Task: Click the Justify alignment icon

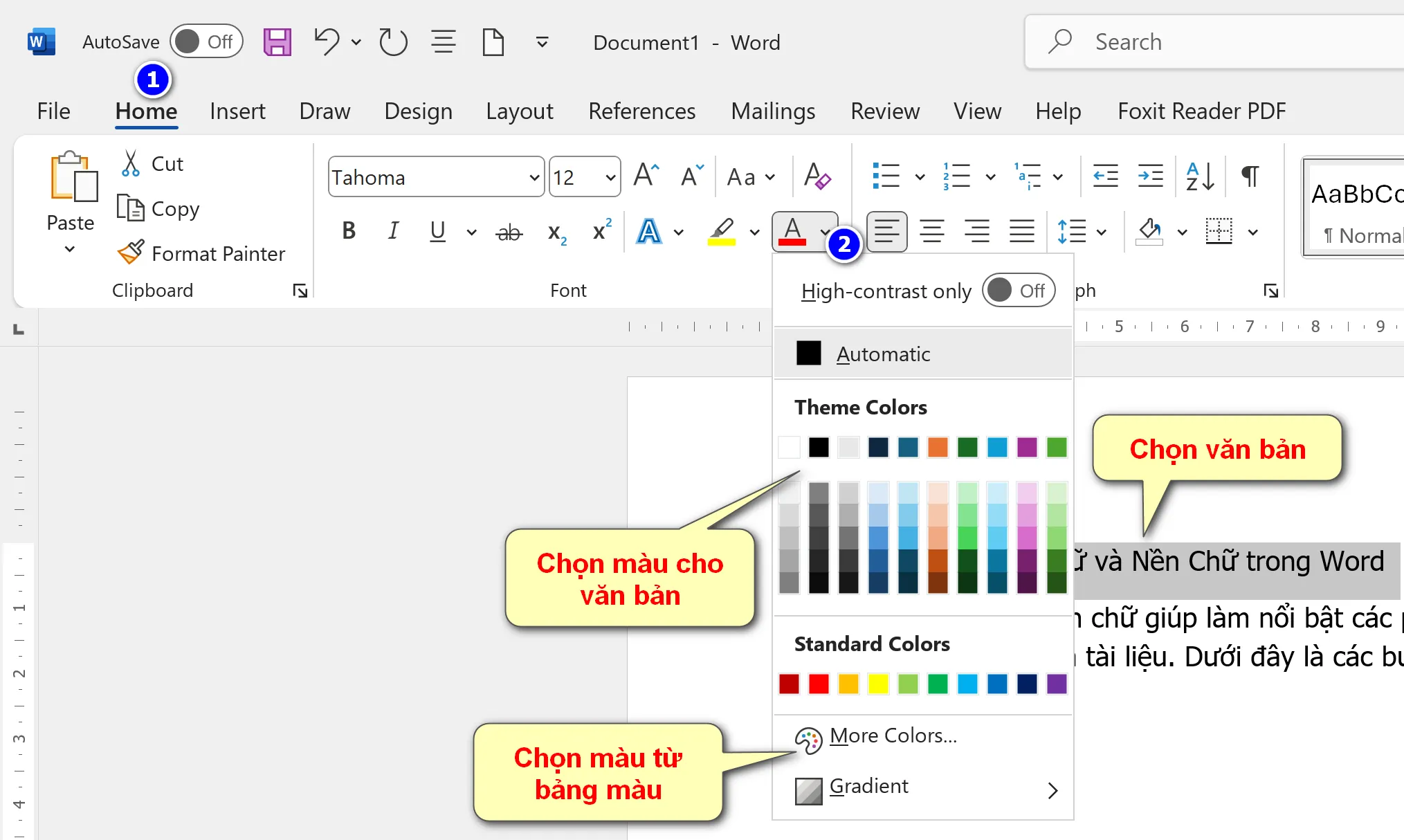Action: coord(1021,231)
